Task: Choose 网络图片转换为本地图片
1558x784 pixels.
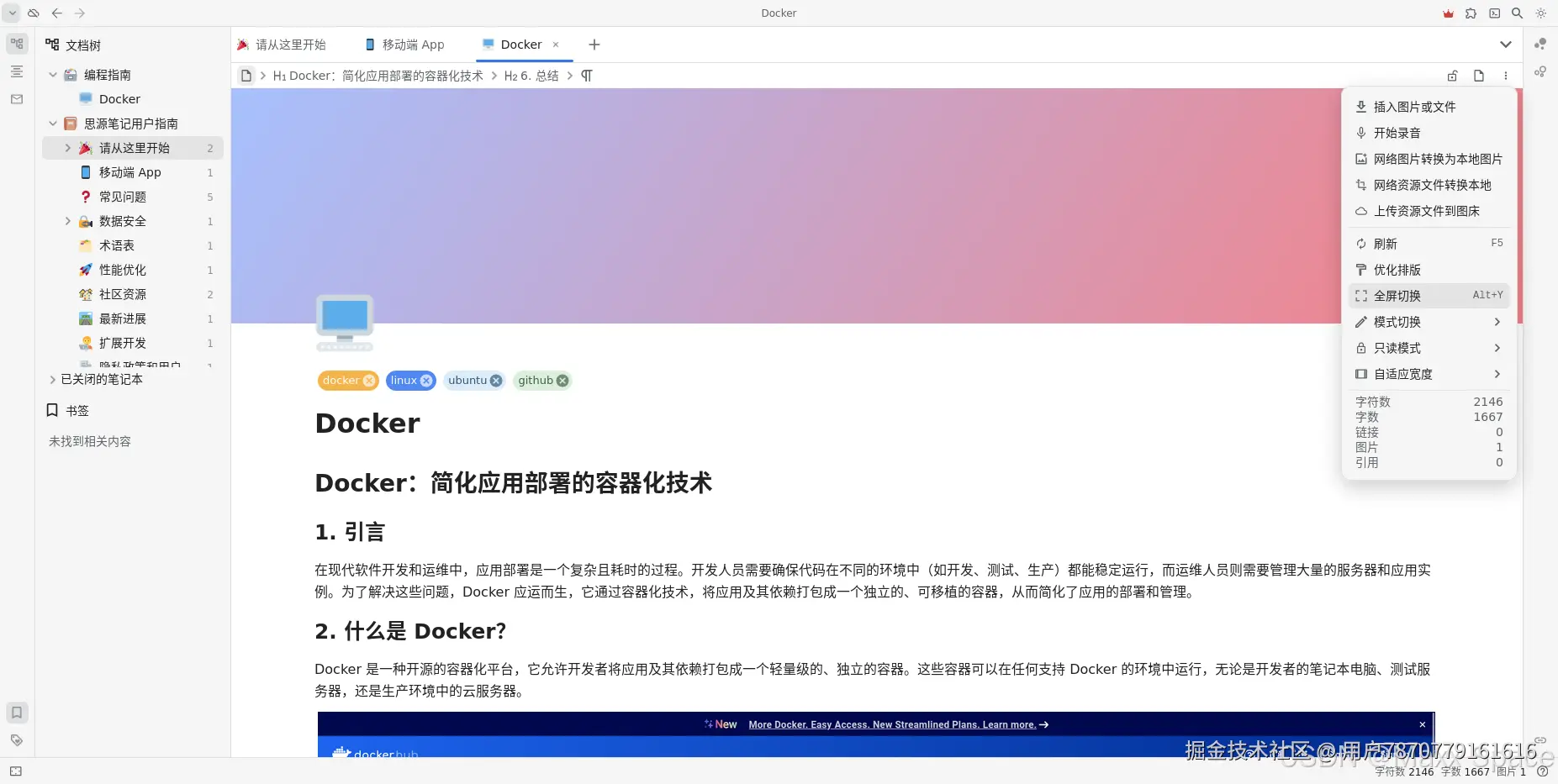Action: 1429,159
